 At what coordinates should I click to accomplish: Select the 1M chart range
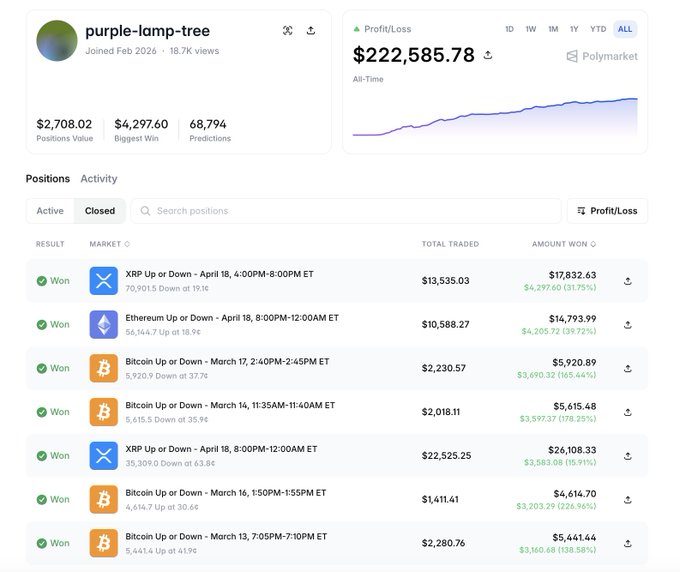(x=553, y=29)
